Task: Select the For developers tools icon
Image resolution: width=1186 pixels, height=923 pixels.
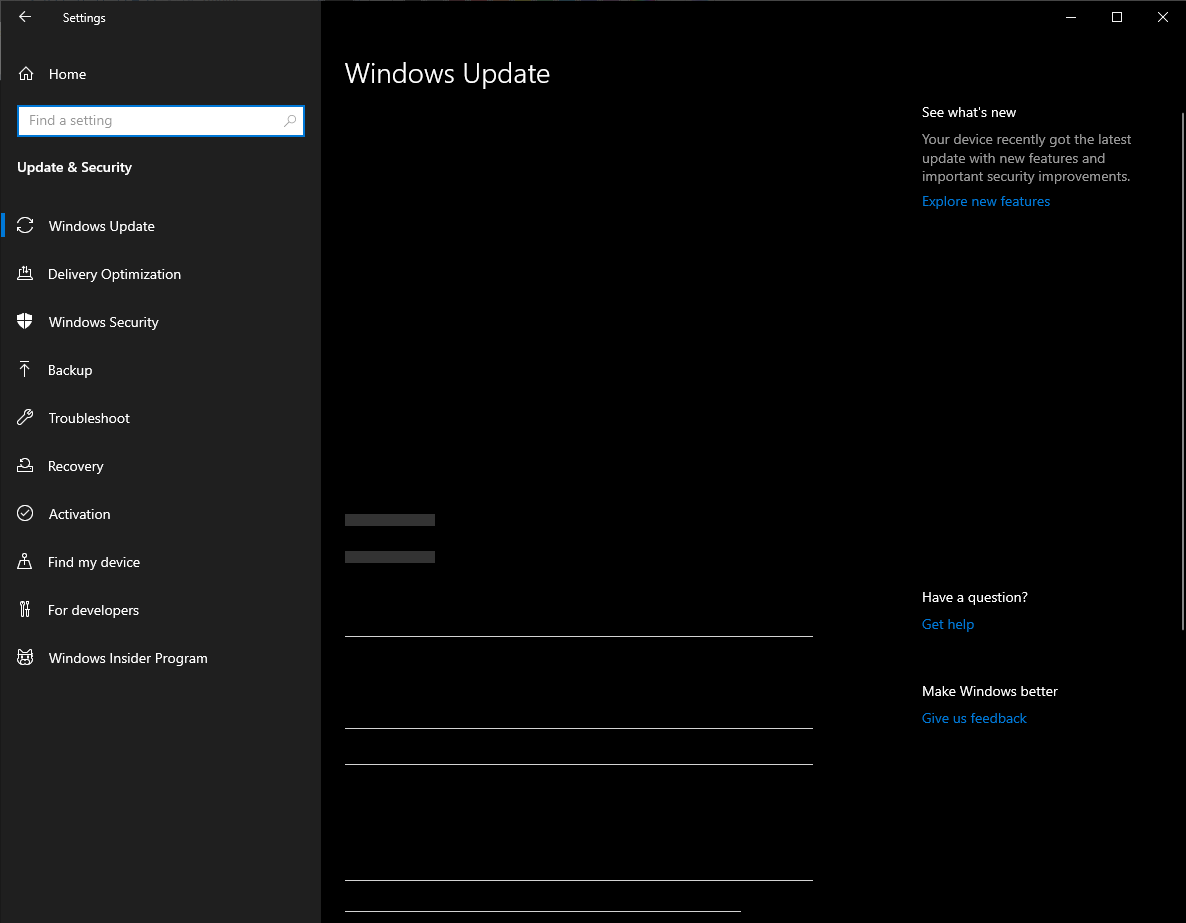Action: click(x=25, y=609)
